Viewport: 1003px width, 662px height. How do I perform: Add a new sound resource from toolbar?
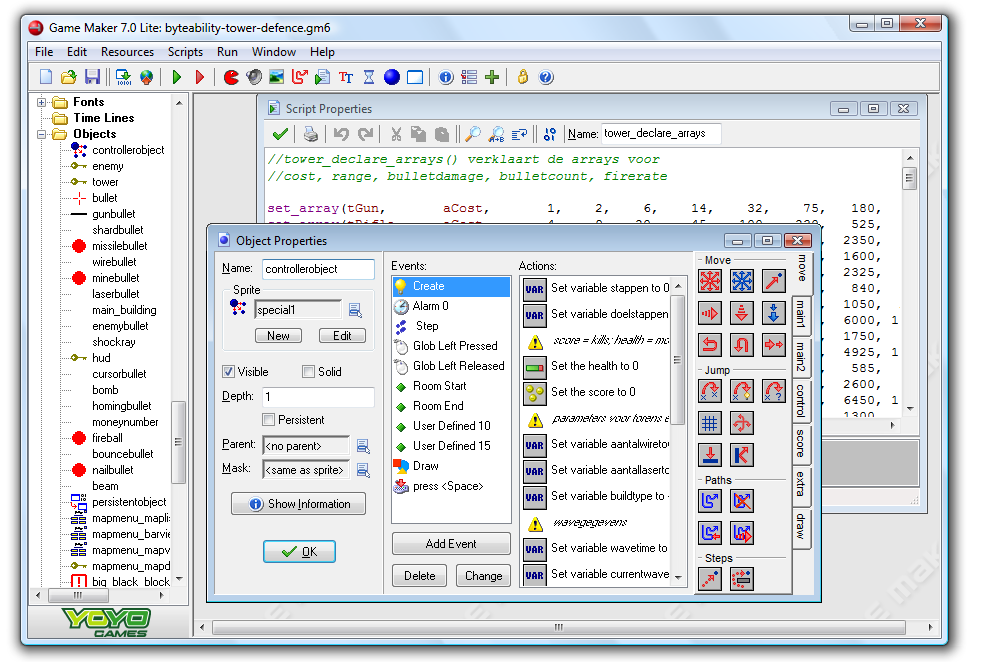click(x=254, y=77)
